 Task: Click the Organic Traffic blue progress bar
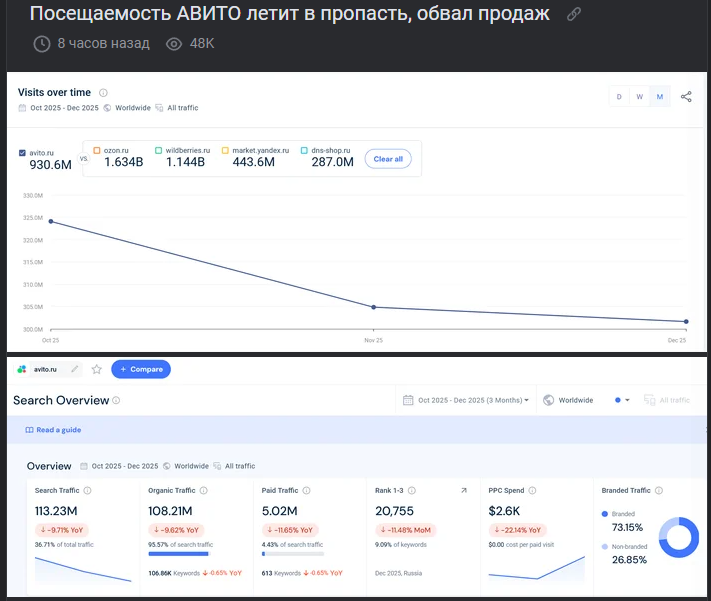178,554
